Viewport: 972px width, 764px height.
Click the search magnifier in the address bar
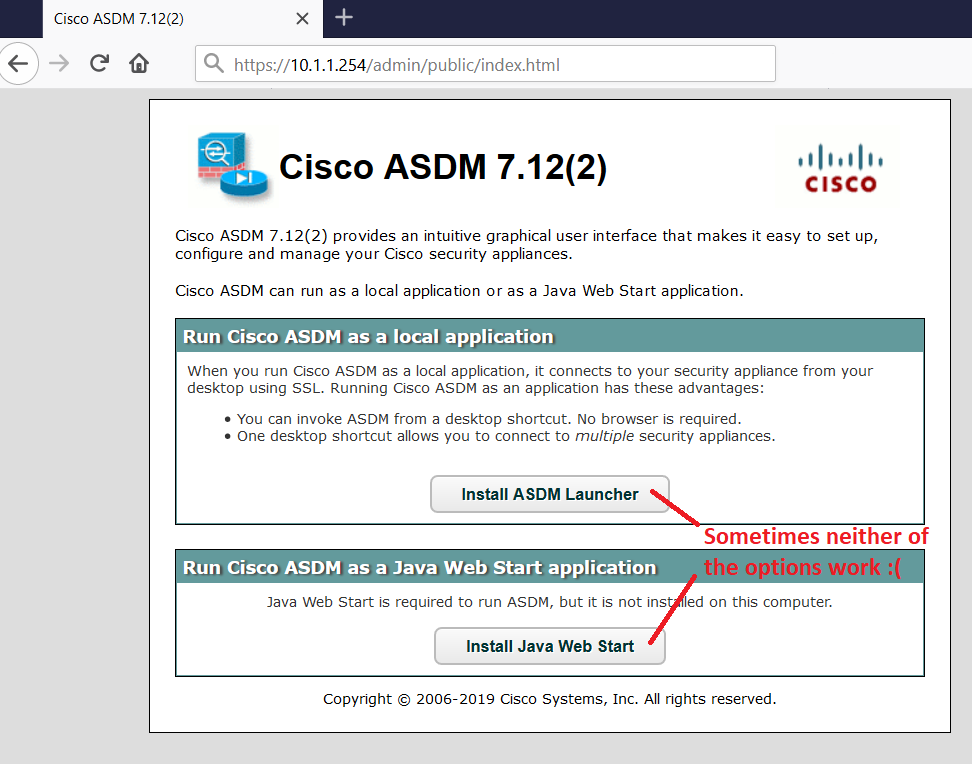tap(214, 63)
